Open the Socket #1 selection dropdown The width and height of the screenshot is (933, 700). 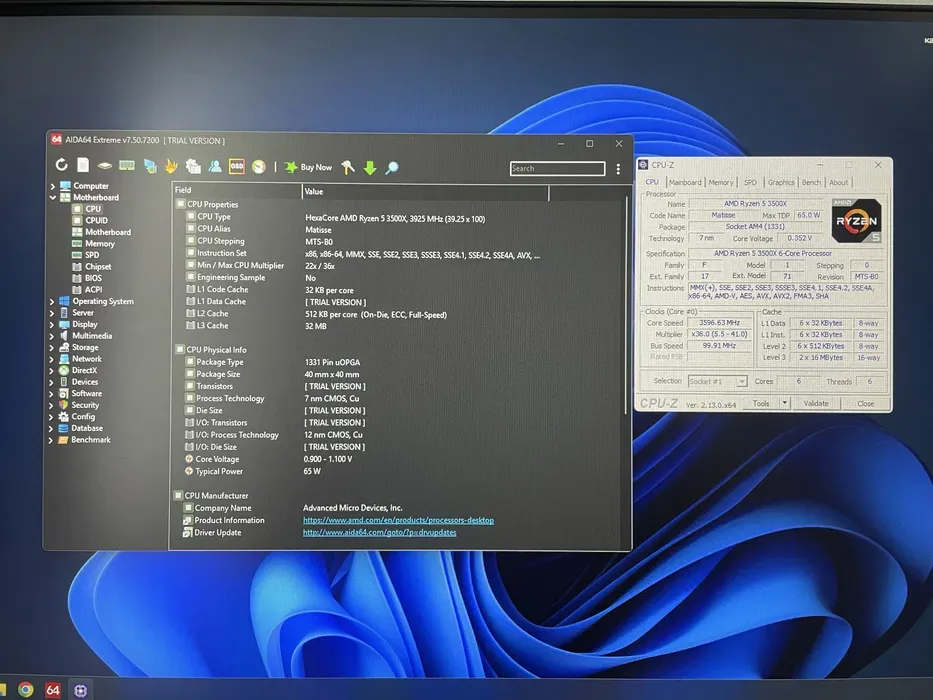717,382
